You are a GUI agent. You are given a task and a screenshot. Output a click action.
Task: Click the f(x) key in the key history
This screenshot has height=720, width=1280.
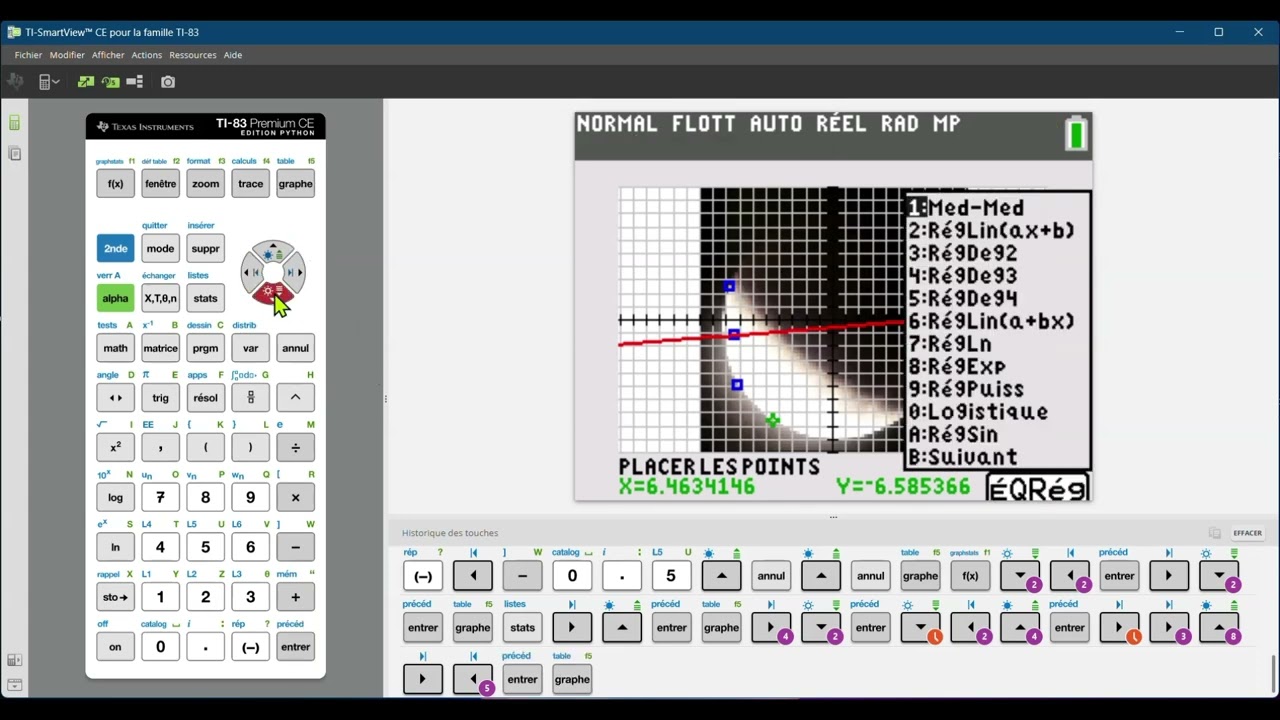point(970,575)
